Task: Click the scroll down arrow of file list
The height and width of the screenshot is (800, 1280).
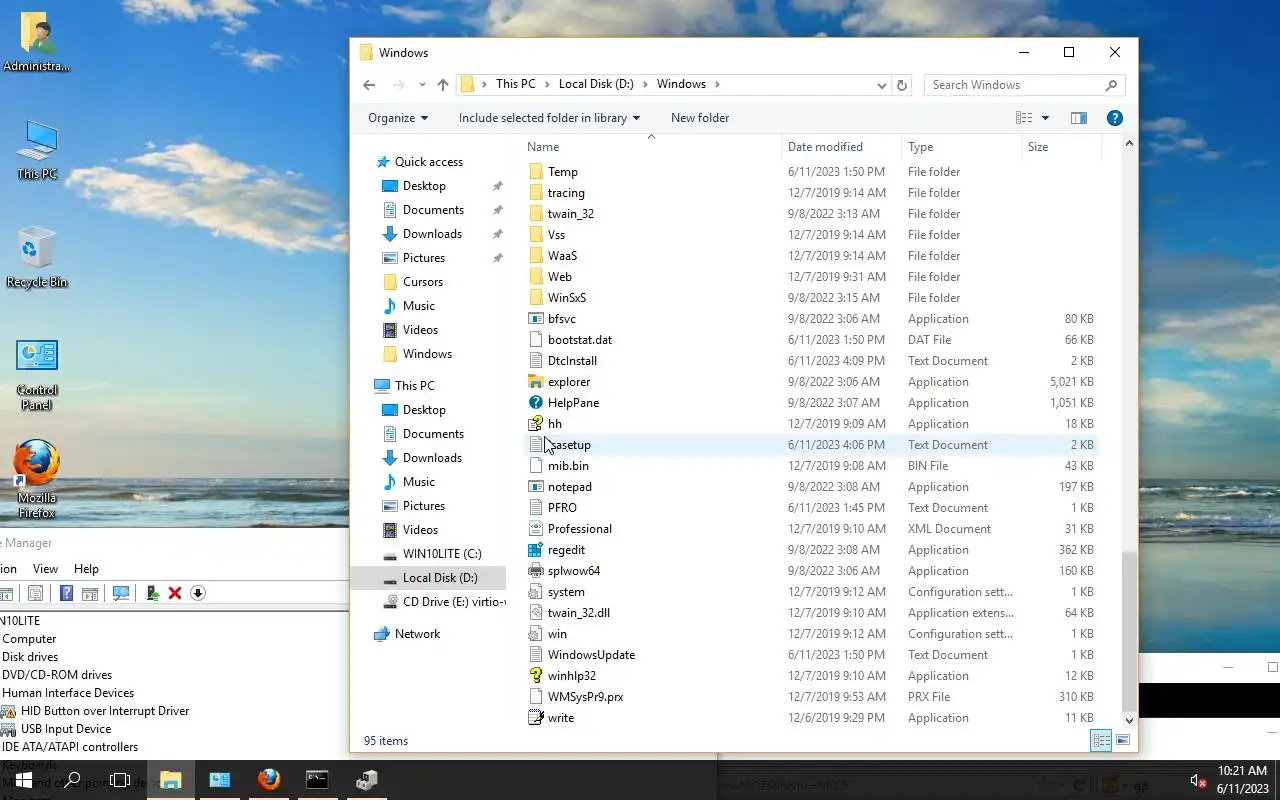Action: click(1129, 719)
